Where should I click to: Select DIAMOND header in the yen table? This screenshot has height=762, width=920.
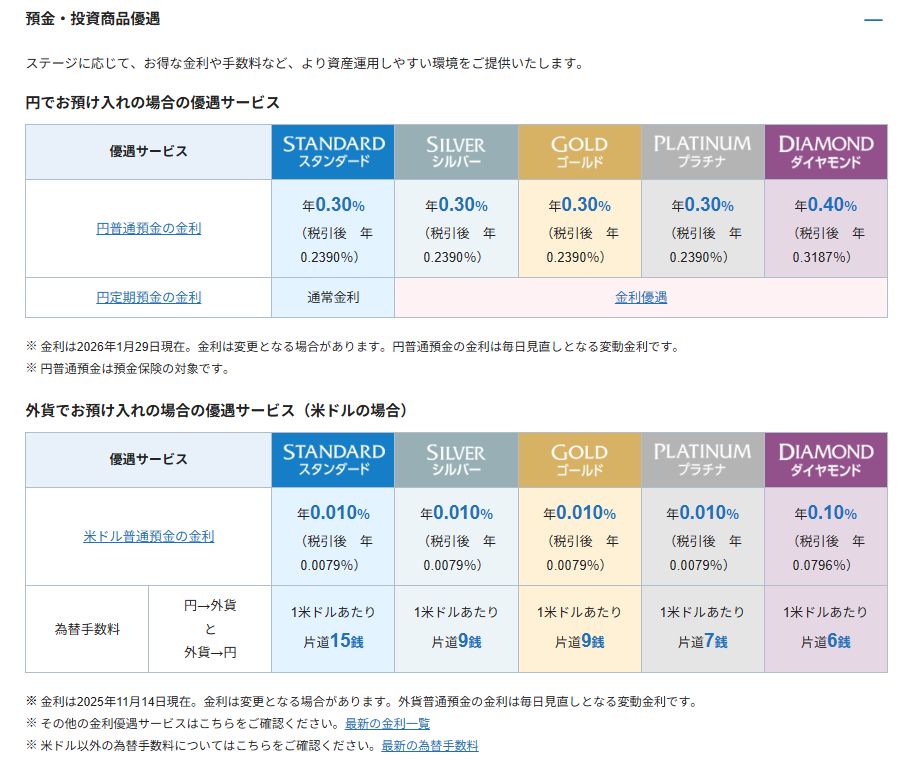click(x=825, y=152)
